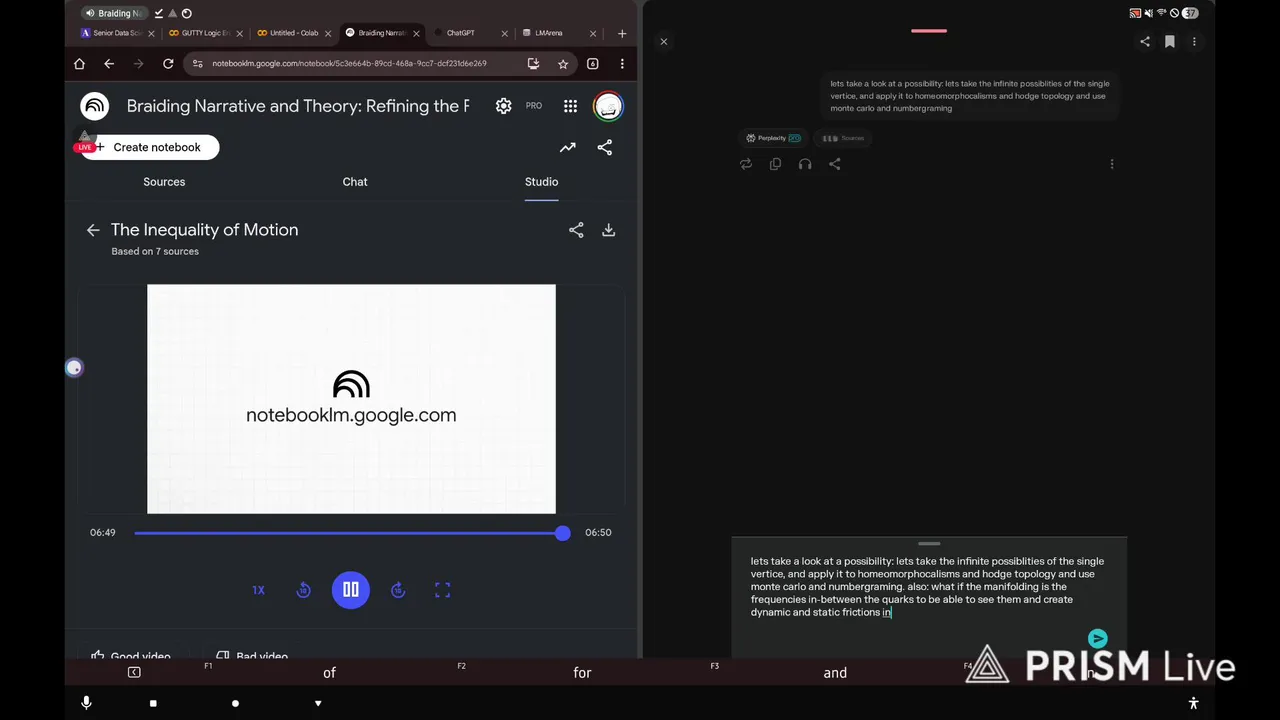Share Perplexity thread from top bar

coord(1145,42)
